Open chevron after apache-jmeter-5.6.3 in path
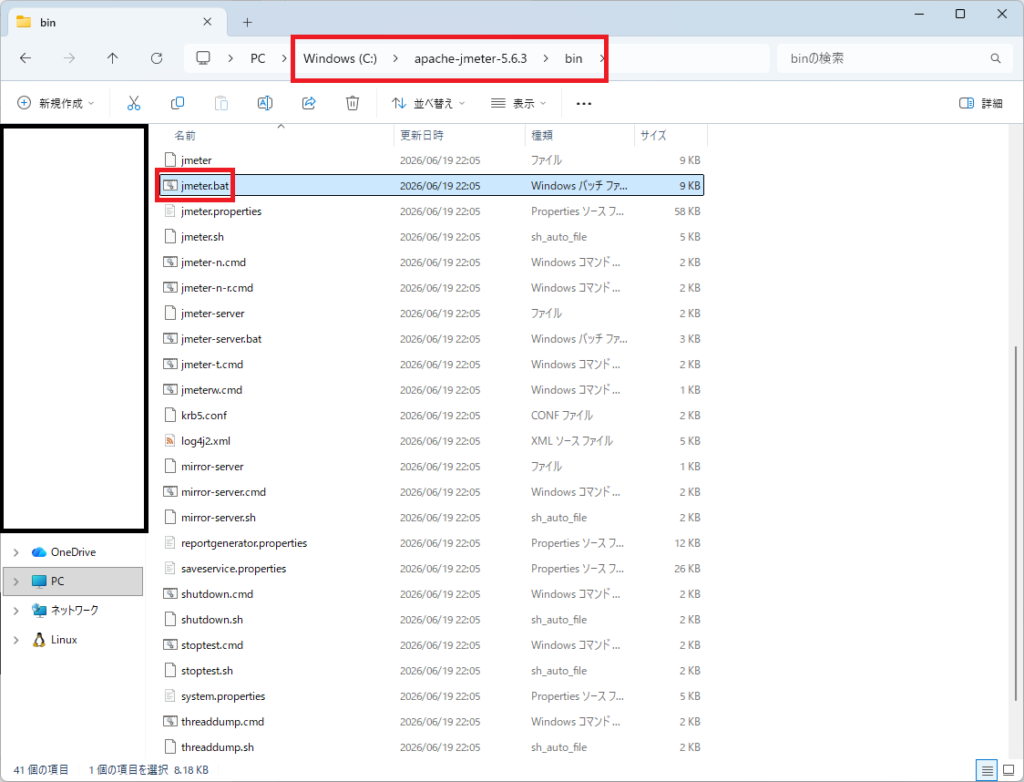The height and width of the screenshot is (782, 1024). click(x=545, y=58)
